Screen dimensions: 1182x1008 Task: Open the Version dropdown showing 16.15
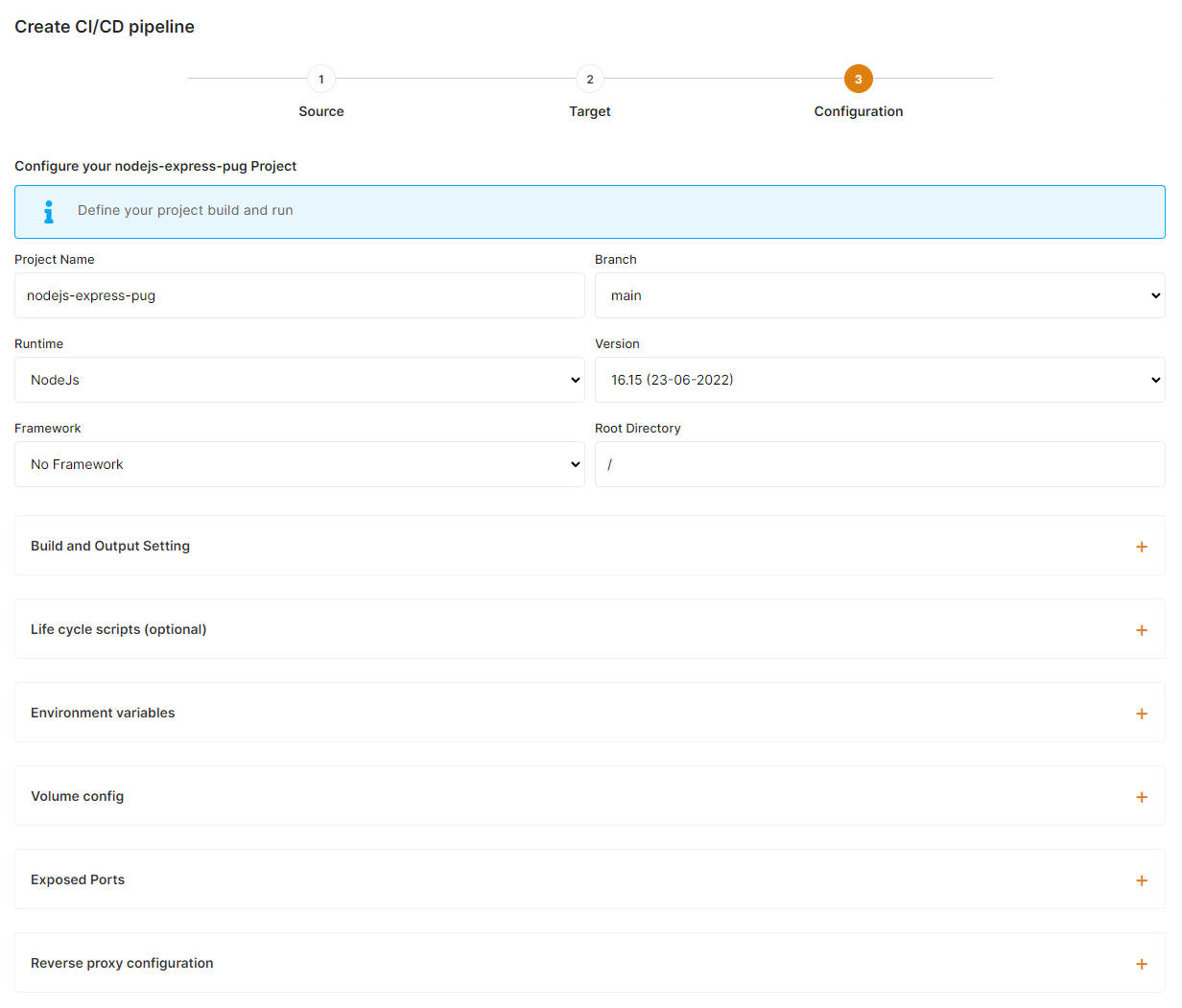pos(879,380)
